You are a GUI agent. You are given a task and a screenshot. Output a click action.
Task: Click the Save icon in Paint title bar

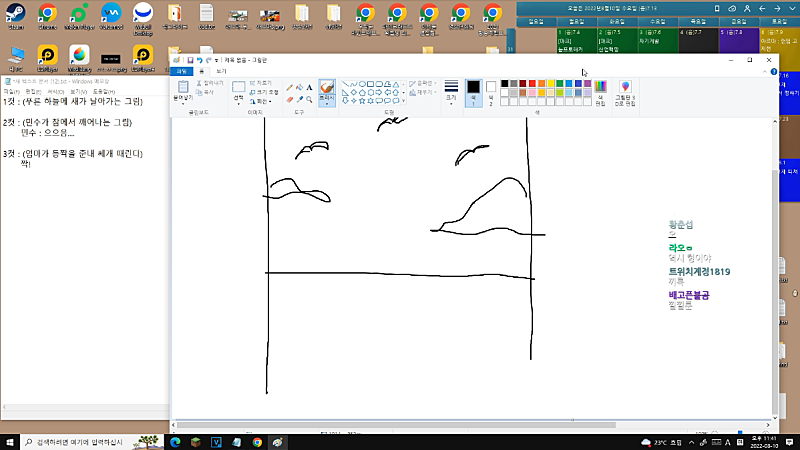tap(189, 60)
